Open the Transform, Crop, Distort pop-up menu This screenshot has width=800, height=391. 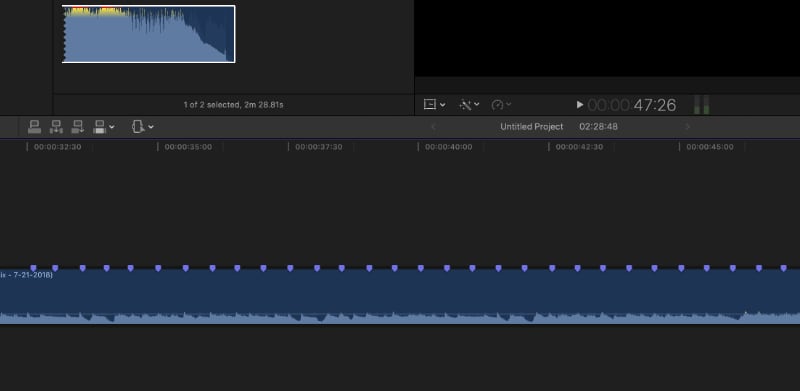[434, 105]
